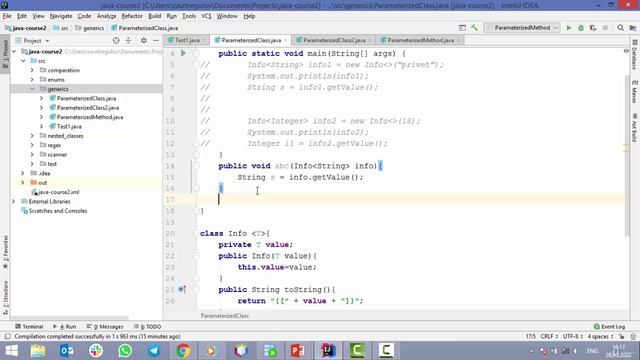Open the Terminal tool window
The image size is (640, 360).
(29, 327)
